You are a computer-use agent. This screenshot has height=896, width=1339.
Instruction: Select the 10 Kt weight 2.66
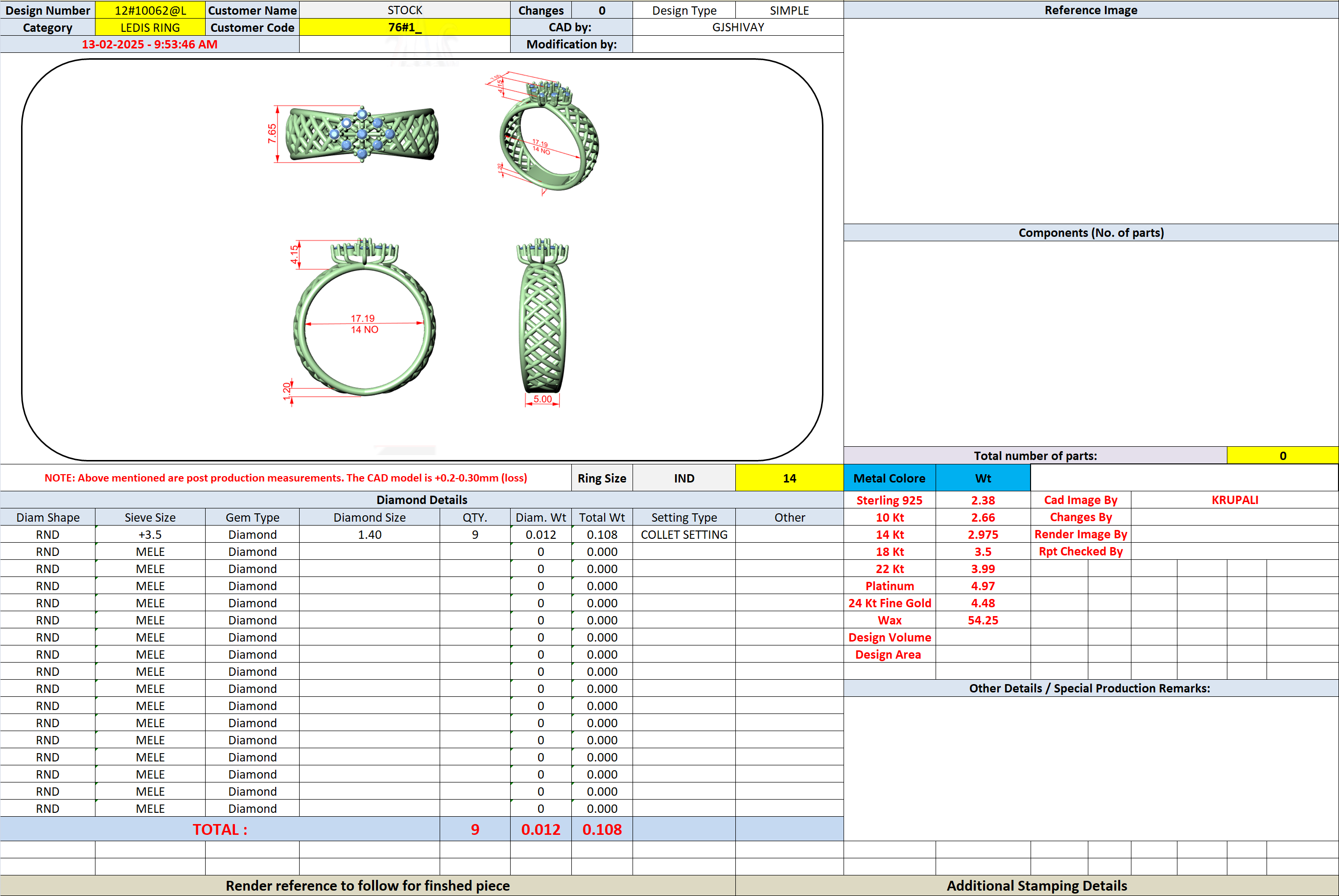(x=983, y=517)
